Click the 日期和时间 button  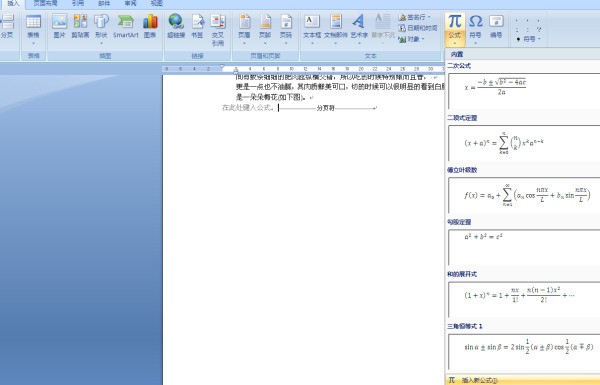click(x=418, y=28)
